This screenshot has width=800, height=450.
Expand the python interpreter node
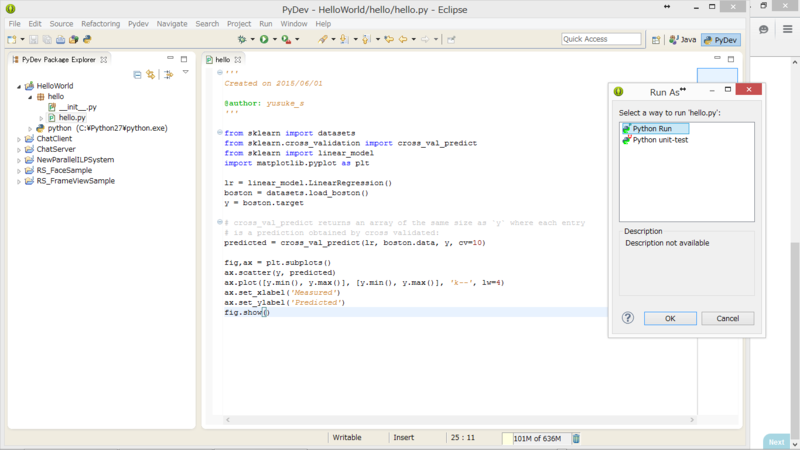point(30,129)
